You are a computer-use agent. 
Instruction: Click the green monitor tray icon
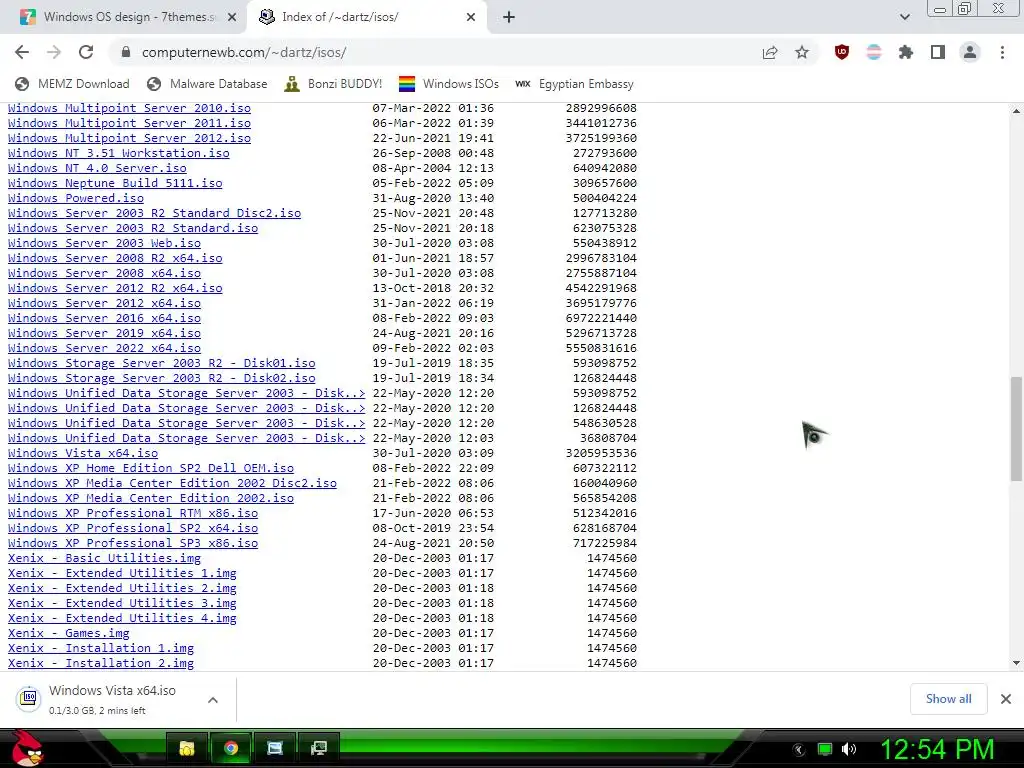point(825,749)
